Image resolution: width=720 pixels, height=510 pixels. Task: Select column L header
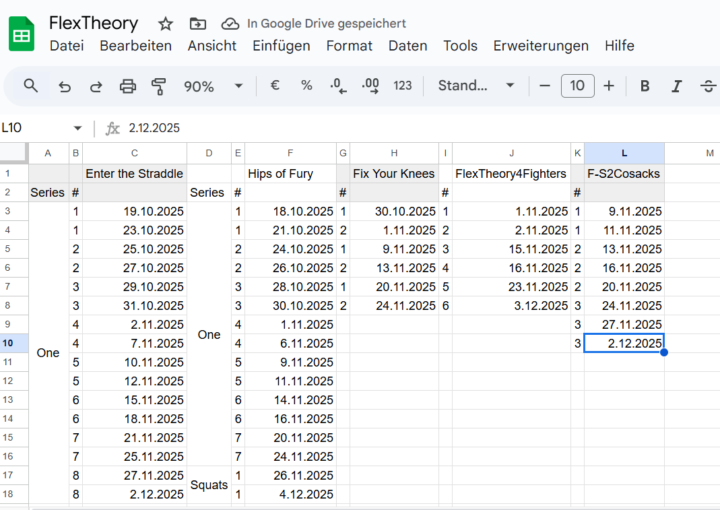[624, 153]
